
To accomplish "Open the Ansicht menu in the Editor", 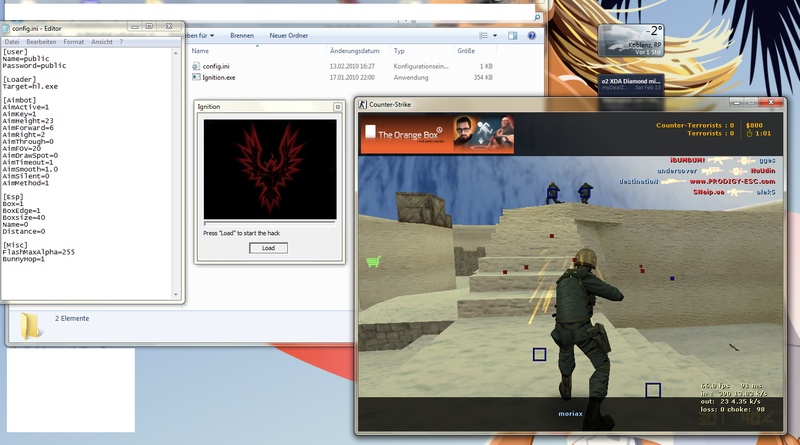I will click(102, 42).
